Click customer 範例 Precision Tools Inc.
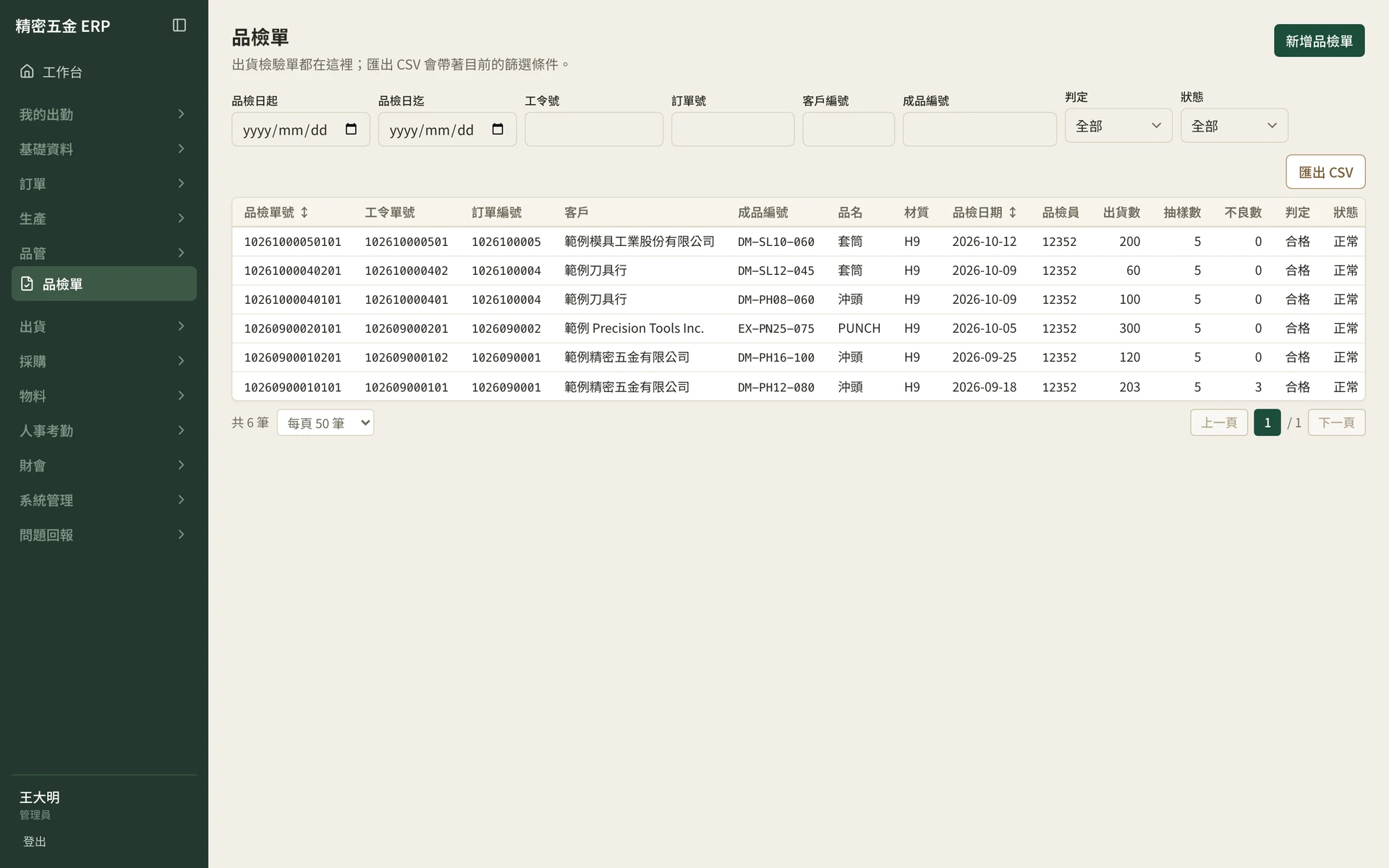The width and height of the screenshot is (1389, 868). point(634,328)
